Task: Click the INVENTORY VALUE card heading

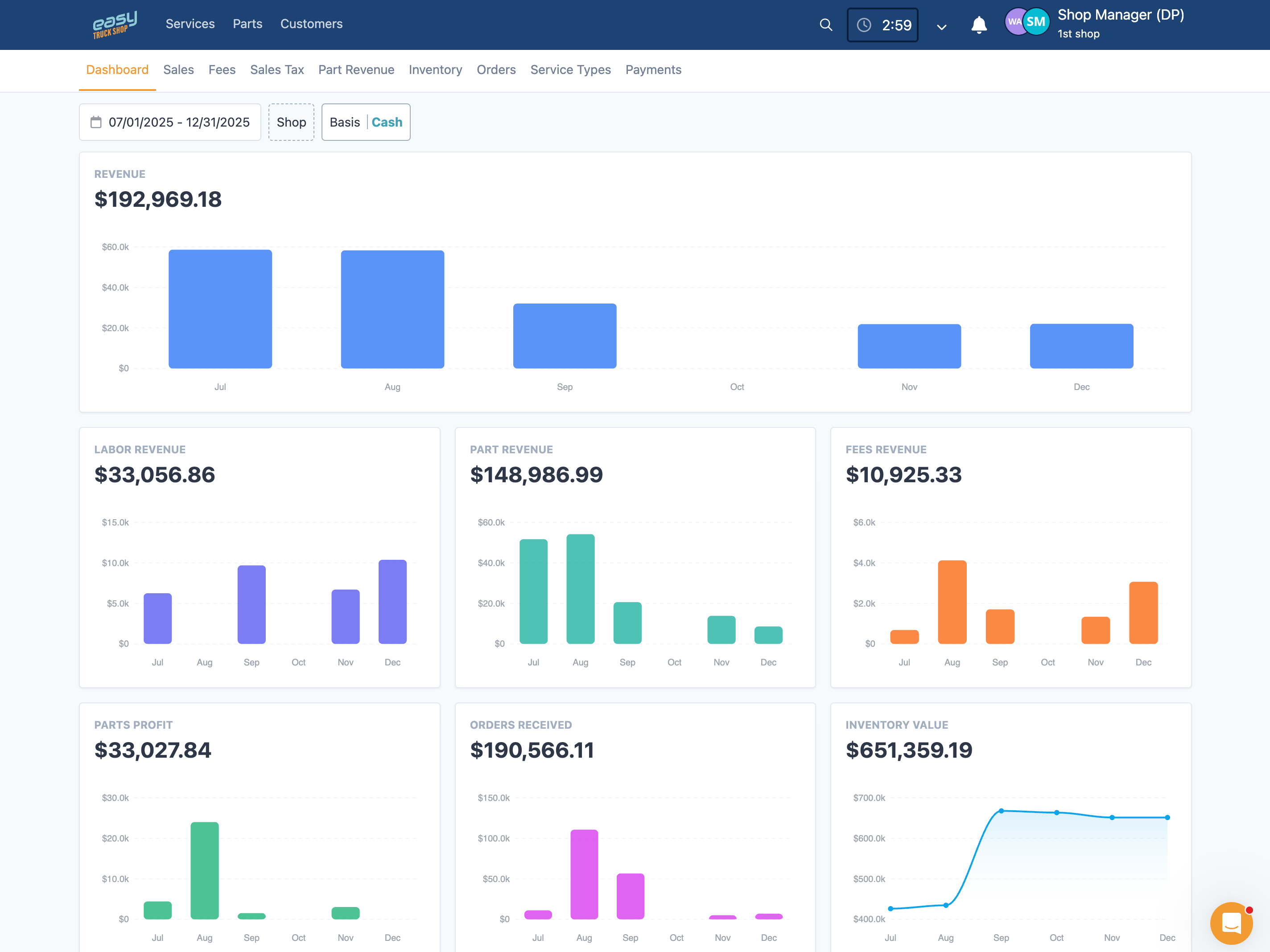Action: coord(896,725)
